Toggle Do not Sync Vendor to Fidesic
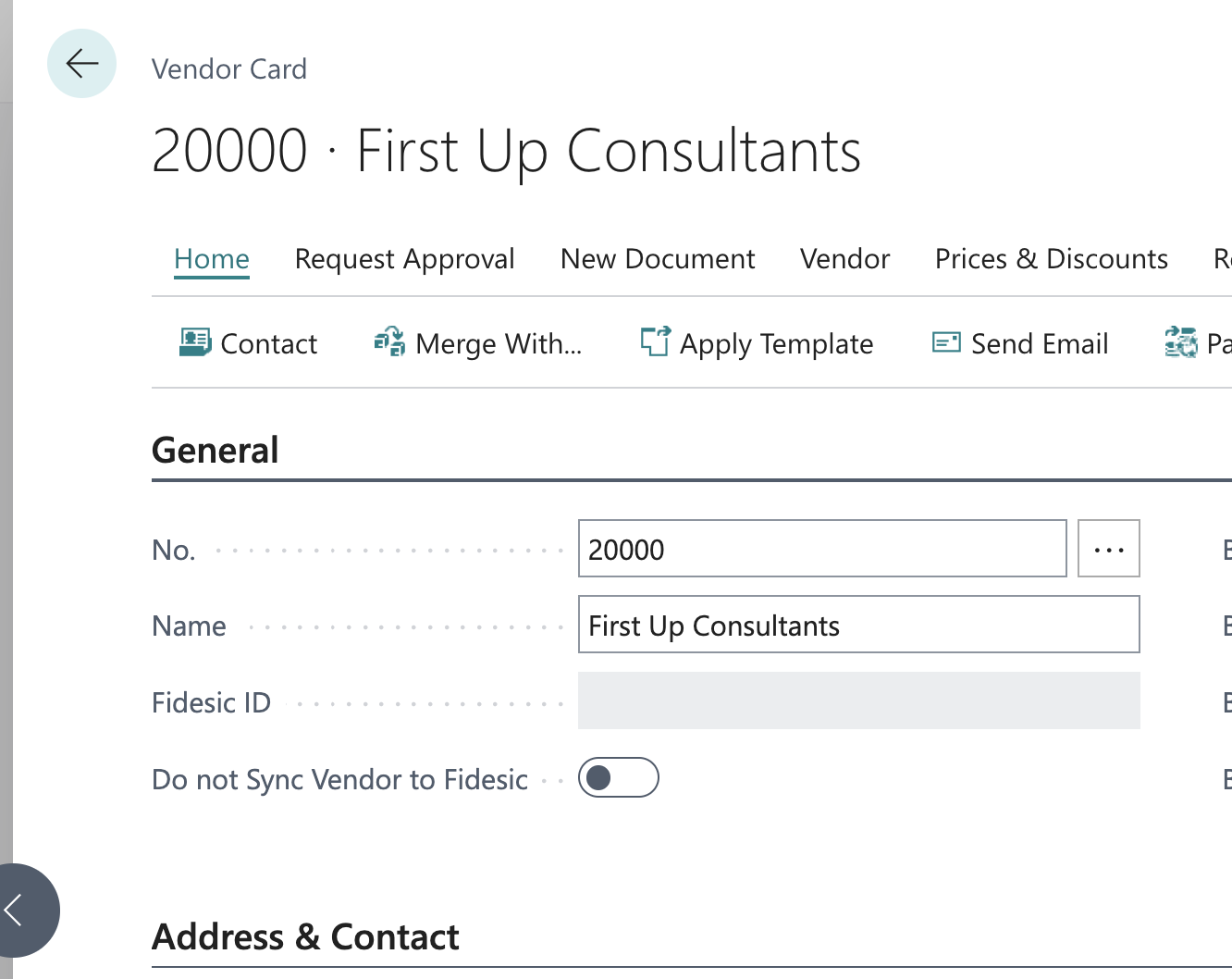The width and height of the screenshot is (1232, 979). click(618, 777)
